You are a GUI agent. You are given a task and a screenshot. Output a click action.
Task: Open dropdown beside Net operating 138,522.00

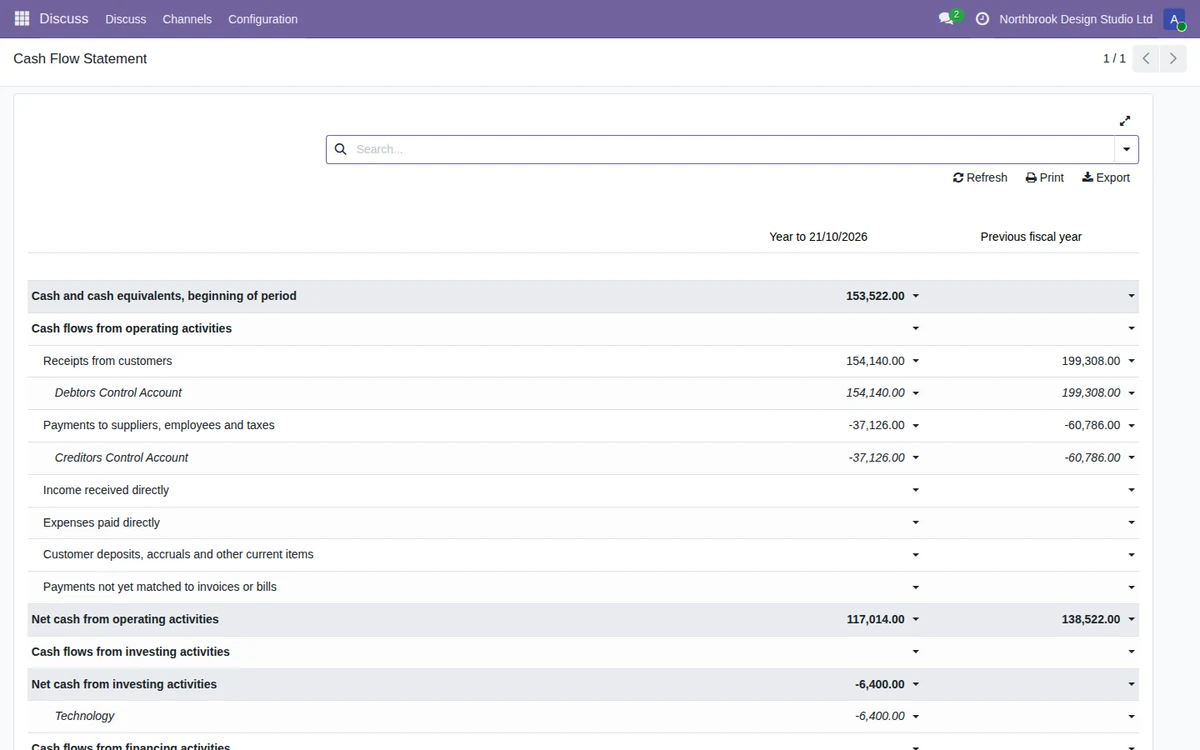click(1132, 620)
